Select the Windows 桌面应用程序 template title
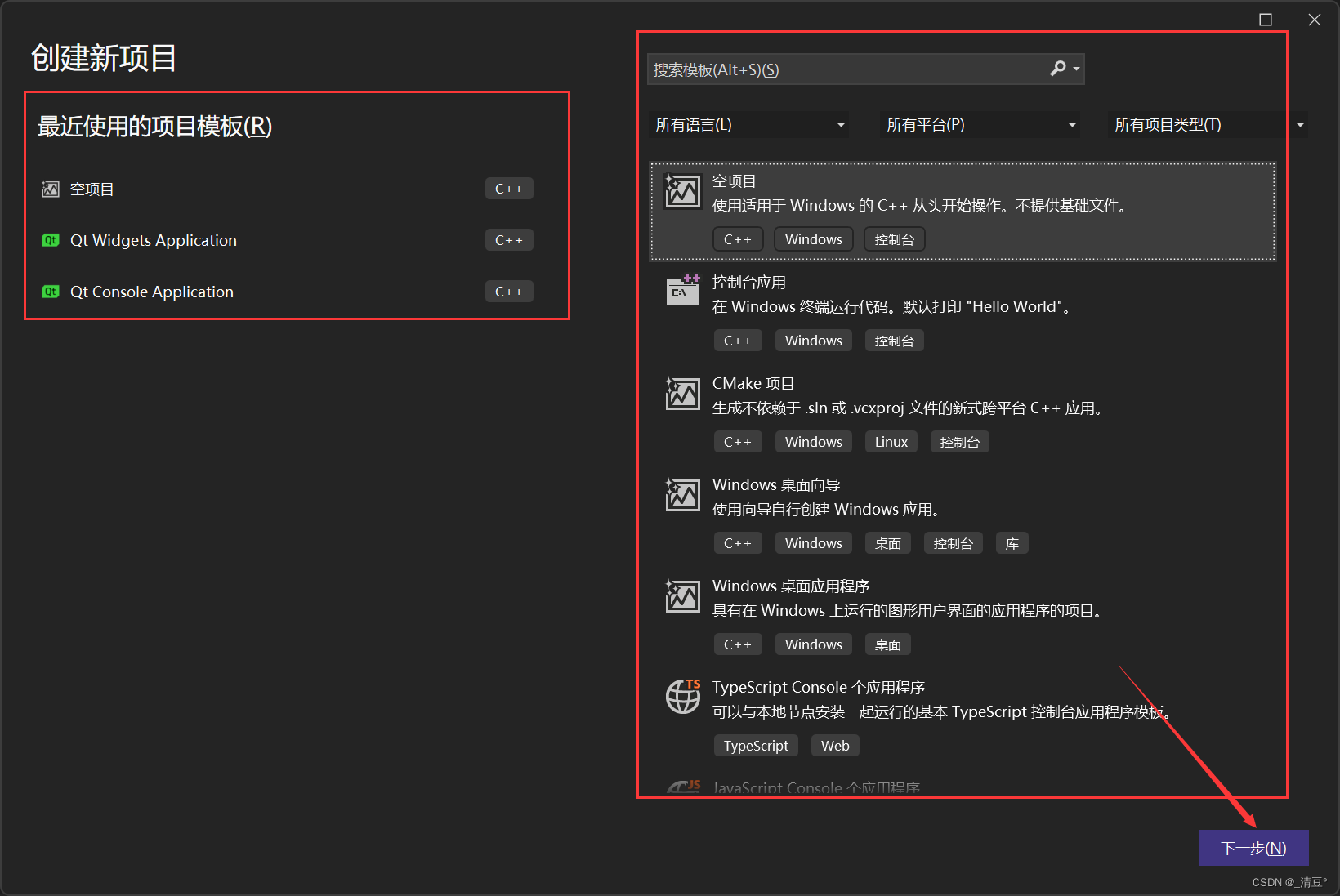 [x=791, y=586]
